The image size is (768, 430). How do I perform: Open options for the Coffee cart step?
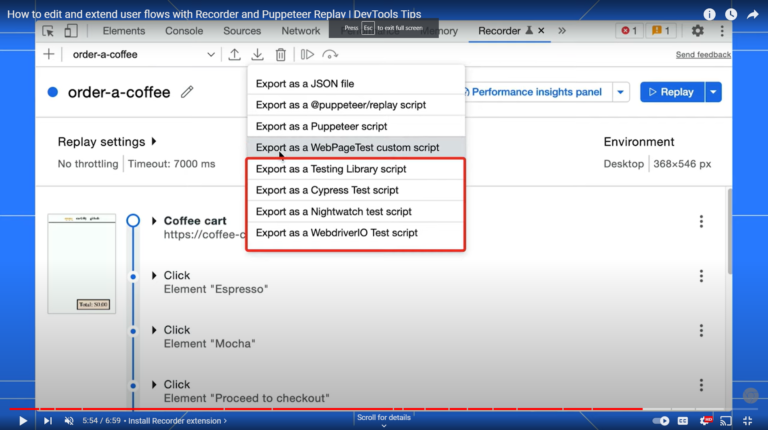point(701,221)
